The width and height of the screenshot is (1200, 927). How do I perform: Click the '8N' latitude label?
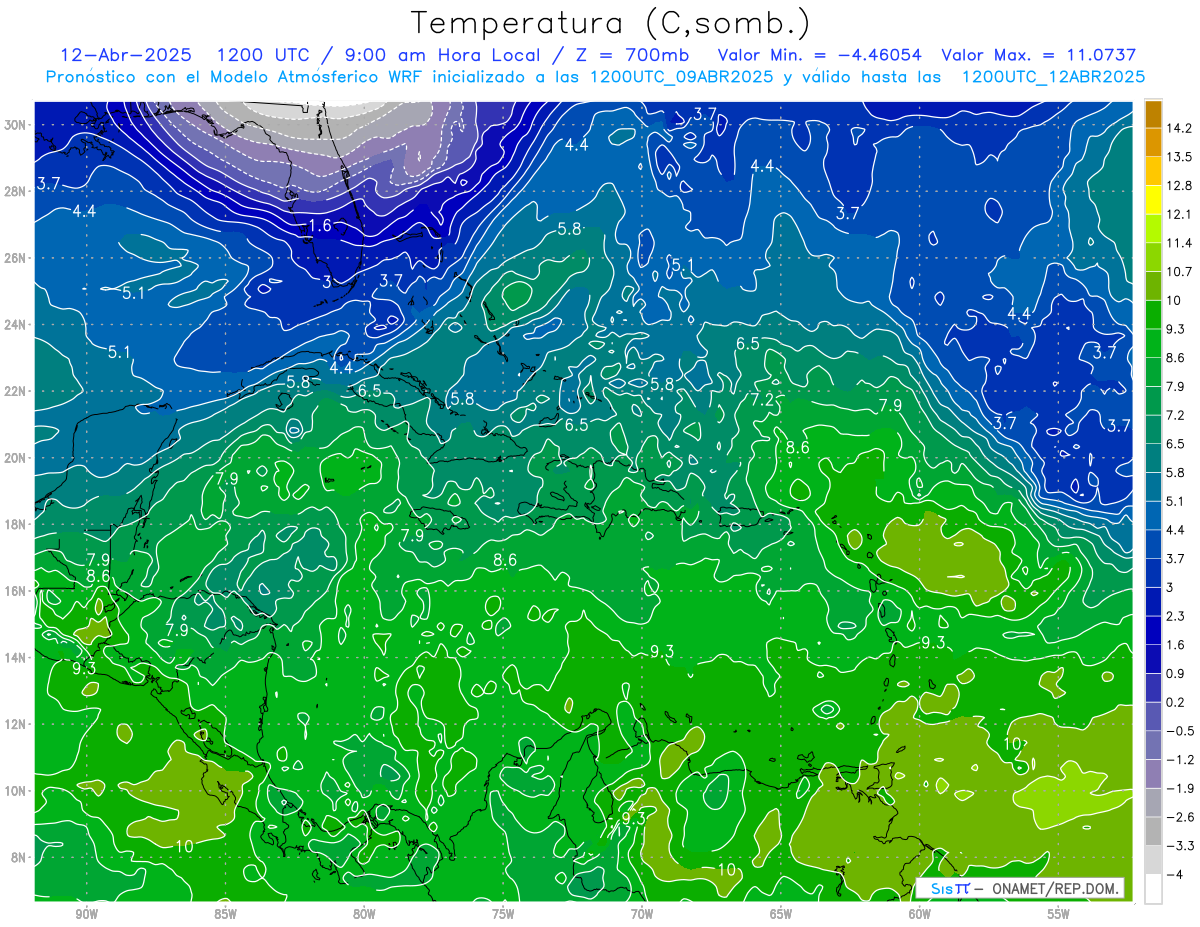click(19, 857)
